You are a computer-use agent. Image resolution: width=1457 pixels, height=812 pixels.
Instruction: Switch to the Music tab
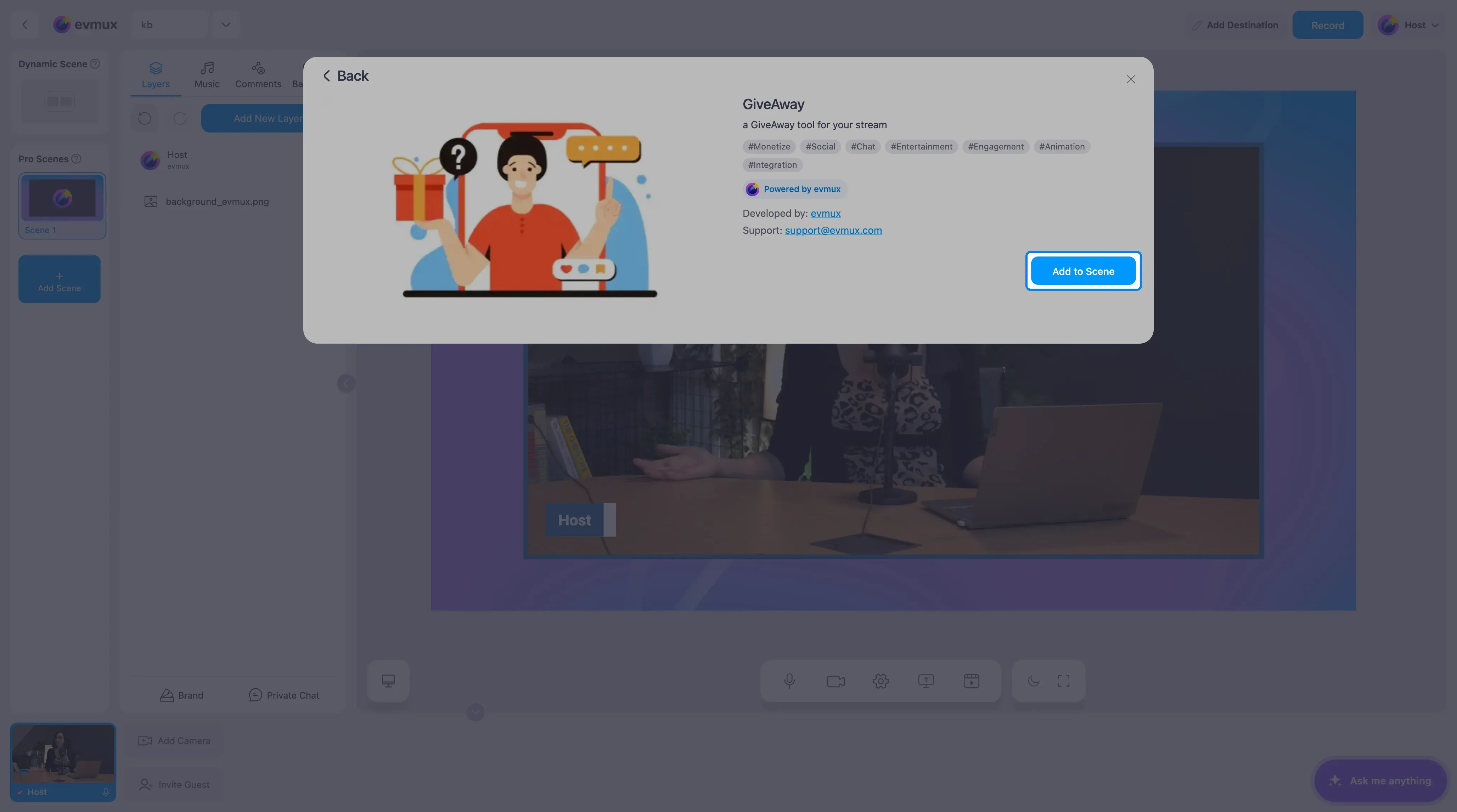(207, 75)
